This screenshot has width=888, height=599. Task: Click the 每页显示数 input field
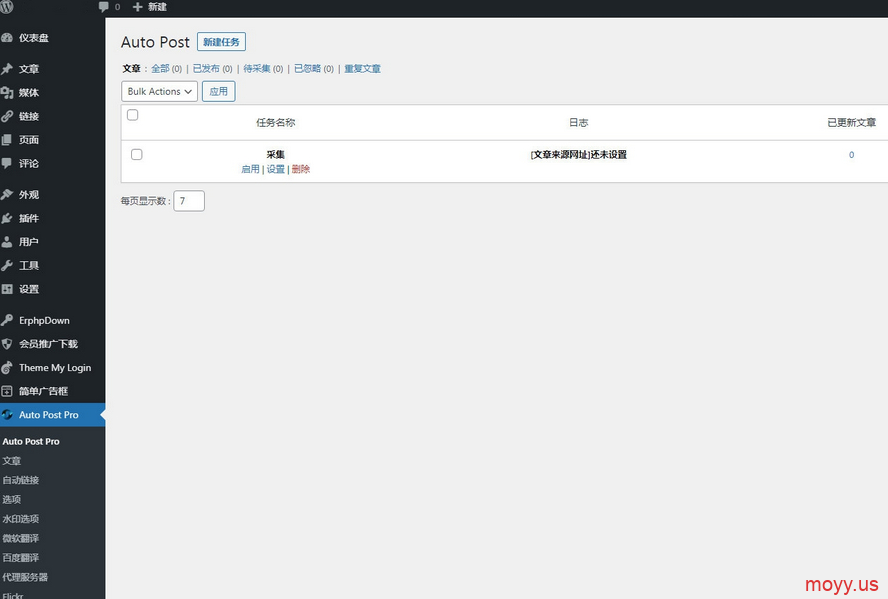(189, 201)
